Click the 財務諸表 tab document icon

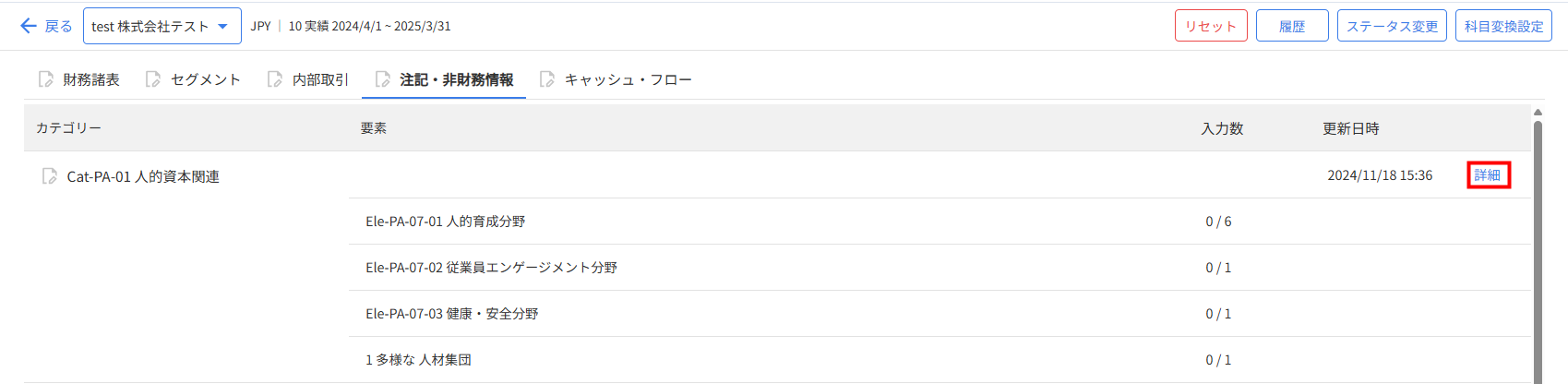[46, 79]
